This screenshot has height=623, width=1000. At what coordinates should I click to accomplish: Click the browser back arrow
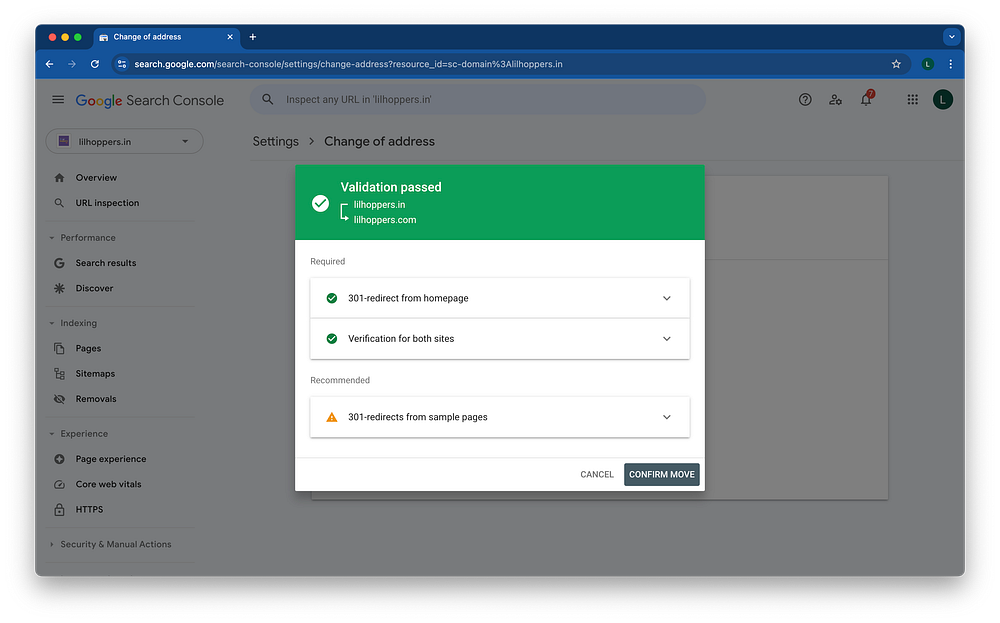click(x=50, y=64)
